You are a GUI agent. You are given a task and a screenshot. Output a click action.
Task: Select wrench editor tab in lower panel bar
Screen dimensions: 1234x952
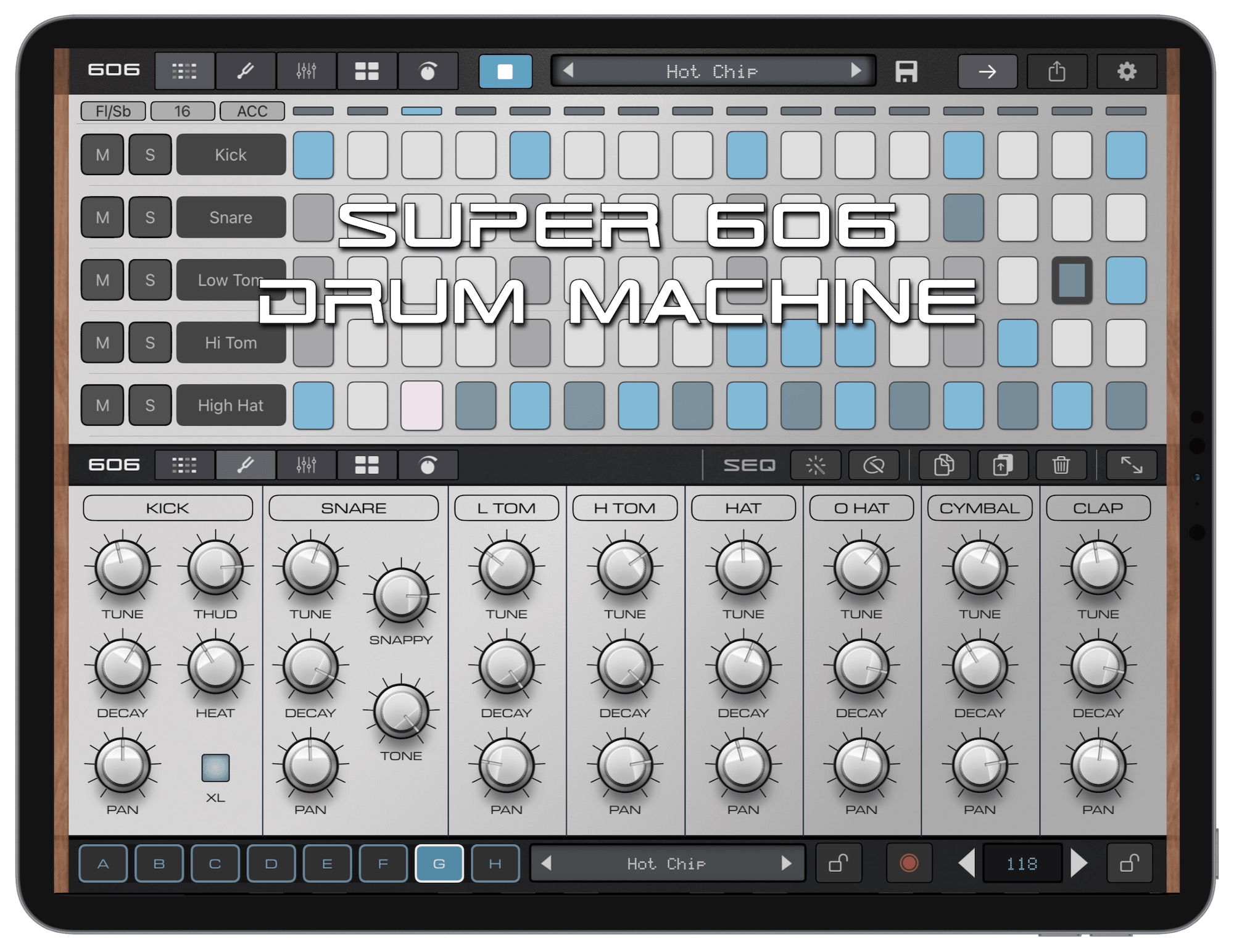click(245, 465)
